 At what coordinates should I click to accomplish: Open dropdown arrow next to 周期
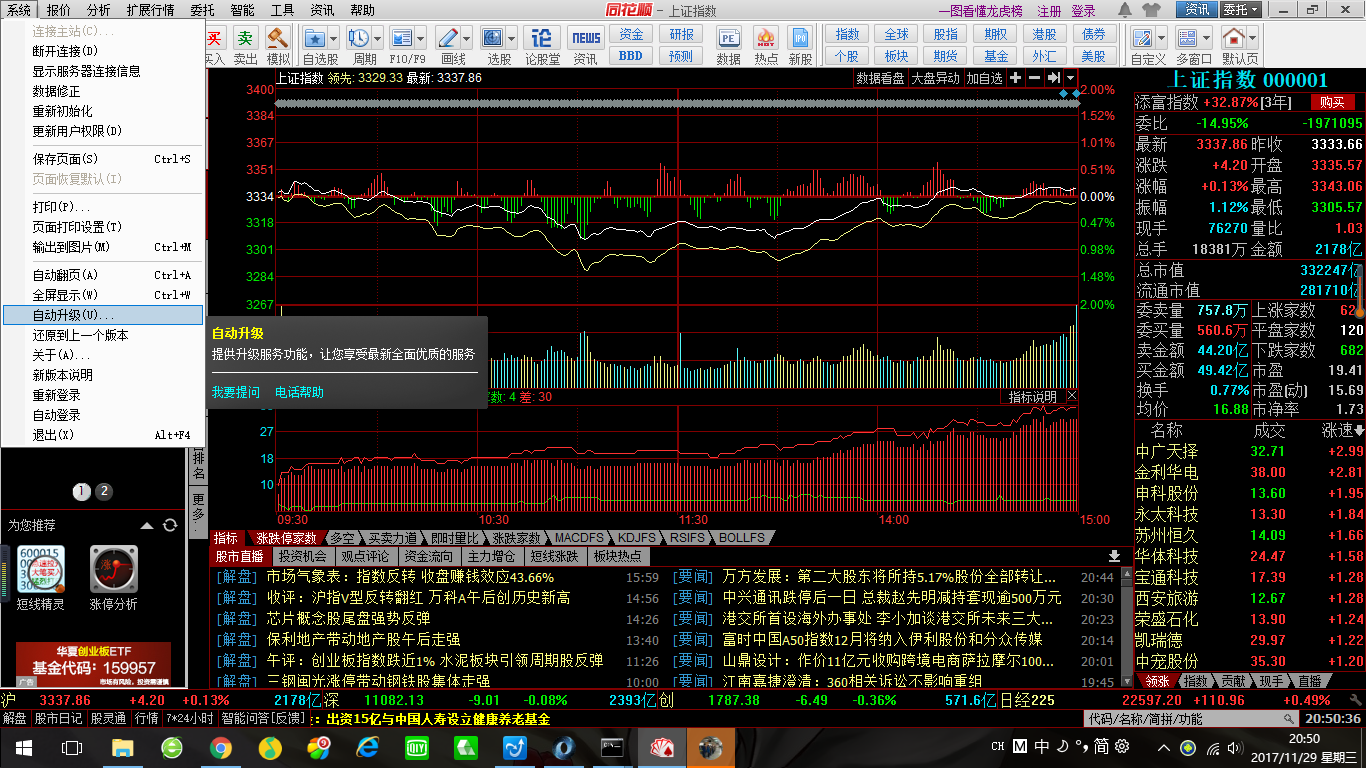(x=379, y=39)
